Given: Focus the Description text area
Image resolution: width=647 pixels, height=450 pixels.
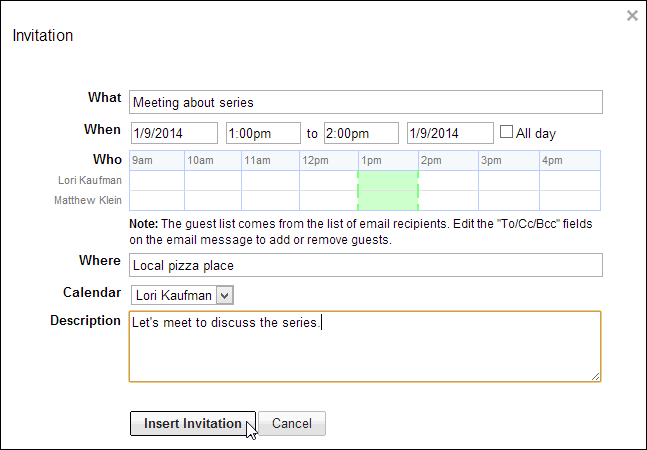Looking at the screenshot, I should (x=365, y=346).
